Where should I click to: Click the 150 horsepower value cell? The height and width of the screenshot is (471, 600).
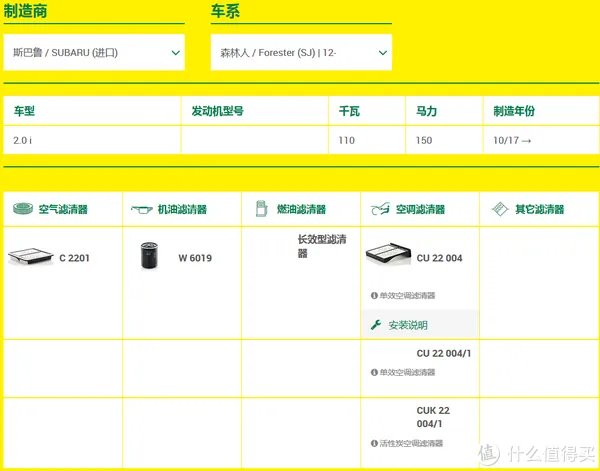point(444,140)
